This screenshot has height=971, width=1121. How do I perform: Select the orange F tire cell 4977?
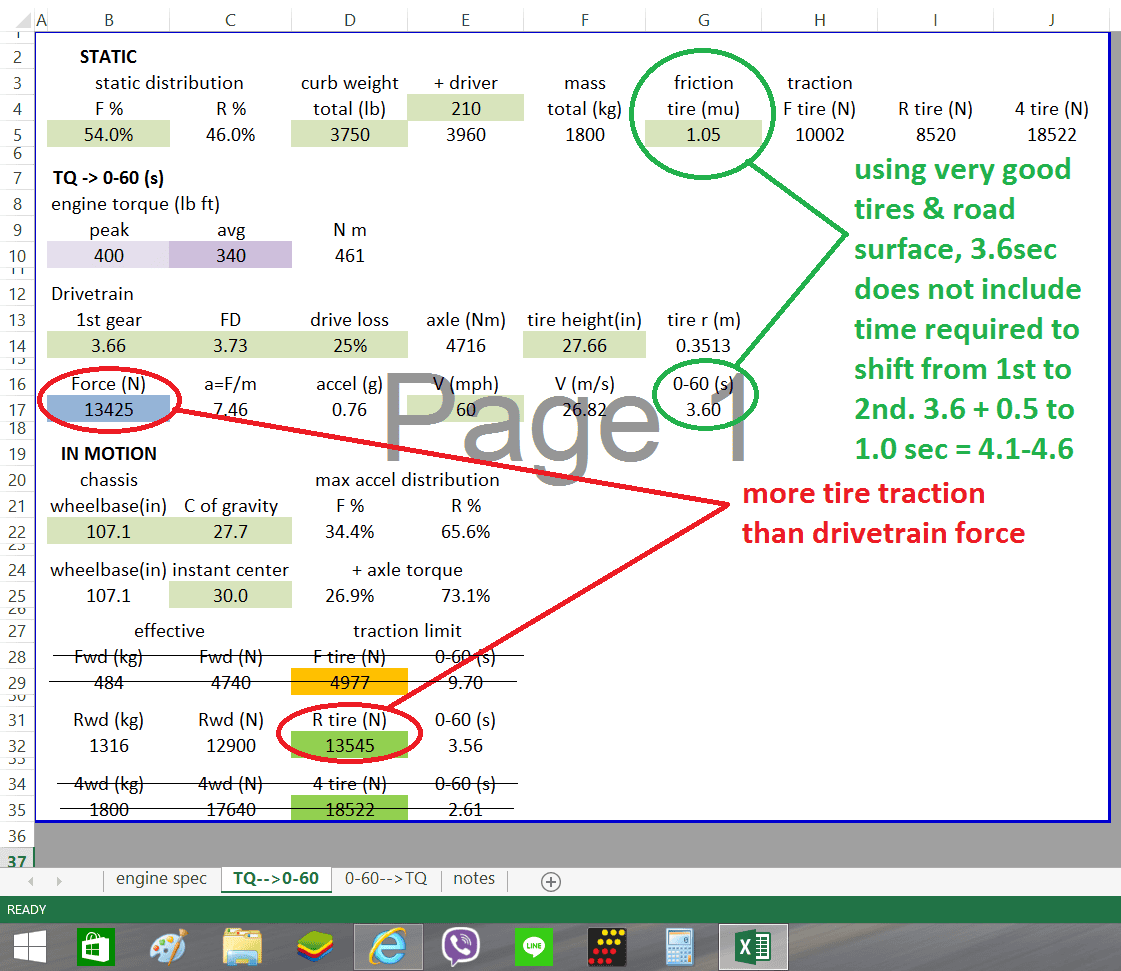point(350,682)
